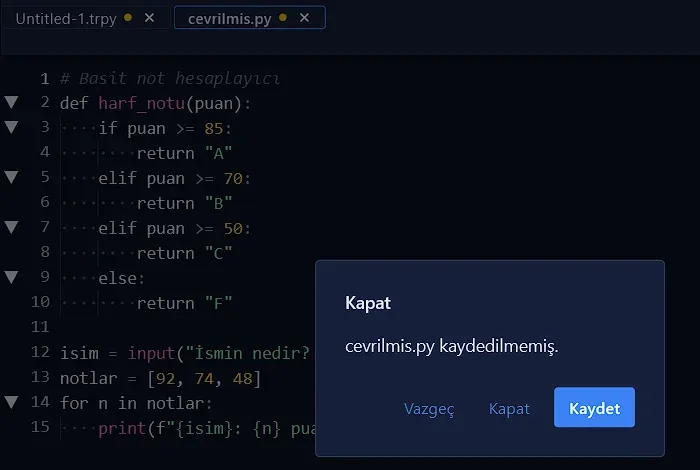700x470 pixels.
Task: Click the number 85 on line 3
Action: coord(214,129)
